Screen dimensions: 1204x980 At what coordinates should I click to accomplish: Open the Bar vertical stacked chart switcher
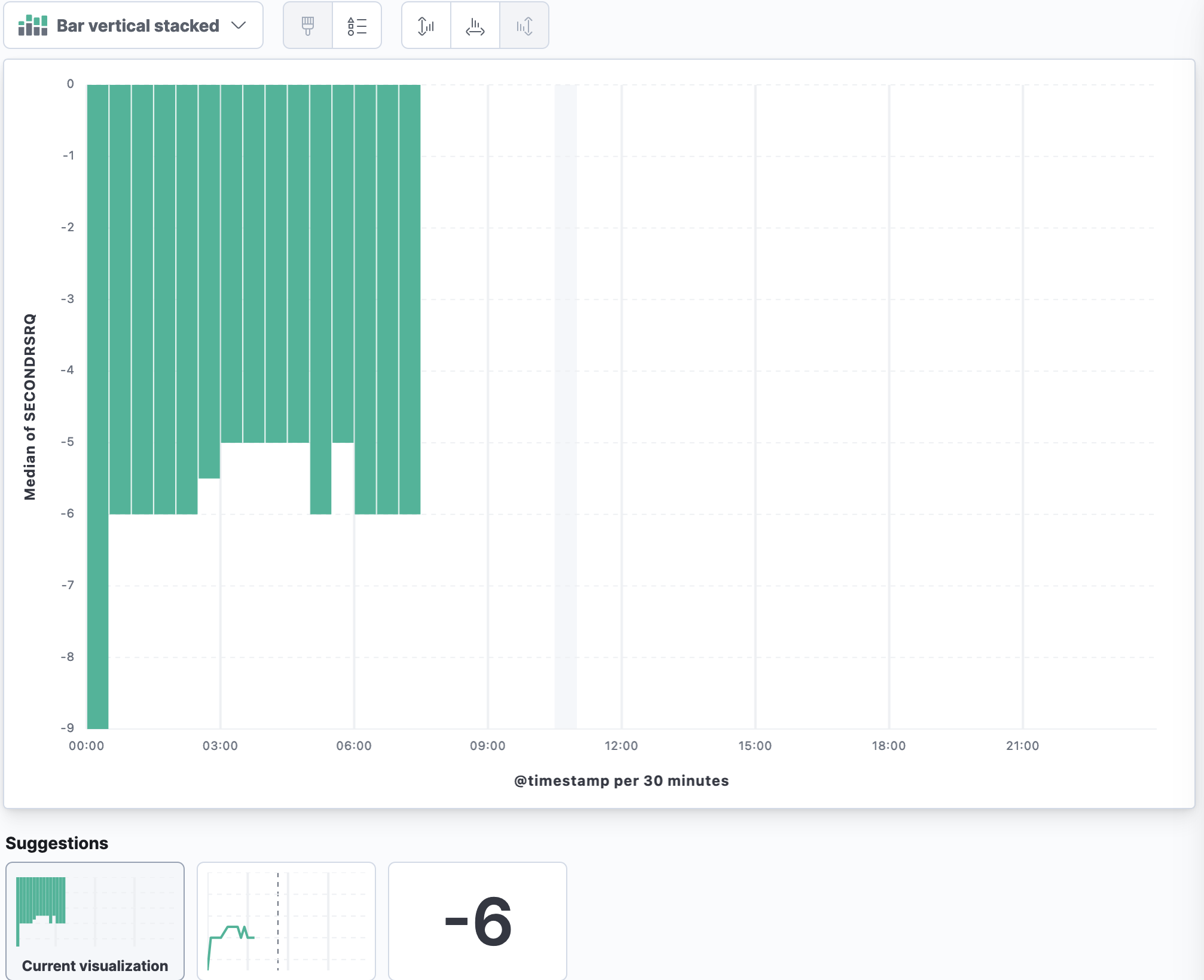(137, 26)
